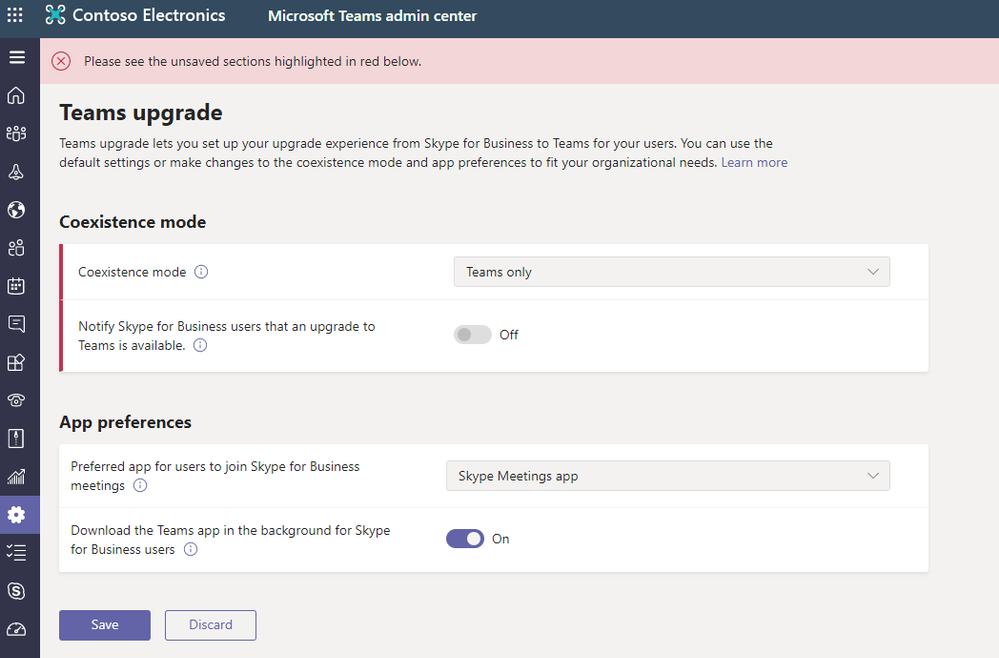Click the unsaved sections error message text
This screenshot has height=658, width=999.
point(253,61)
